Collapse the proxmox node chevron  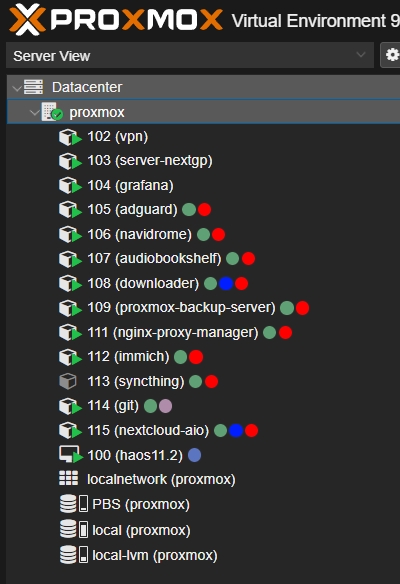(35, 112)
